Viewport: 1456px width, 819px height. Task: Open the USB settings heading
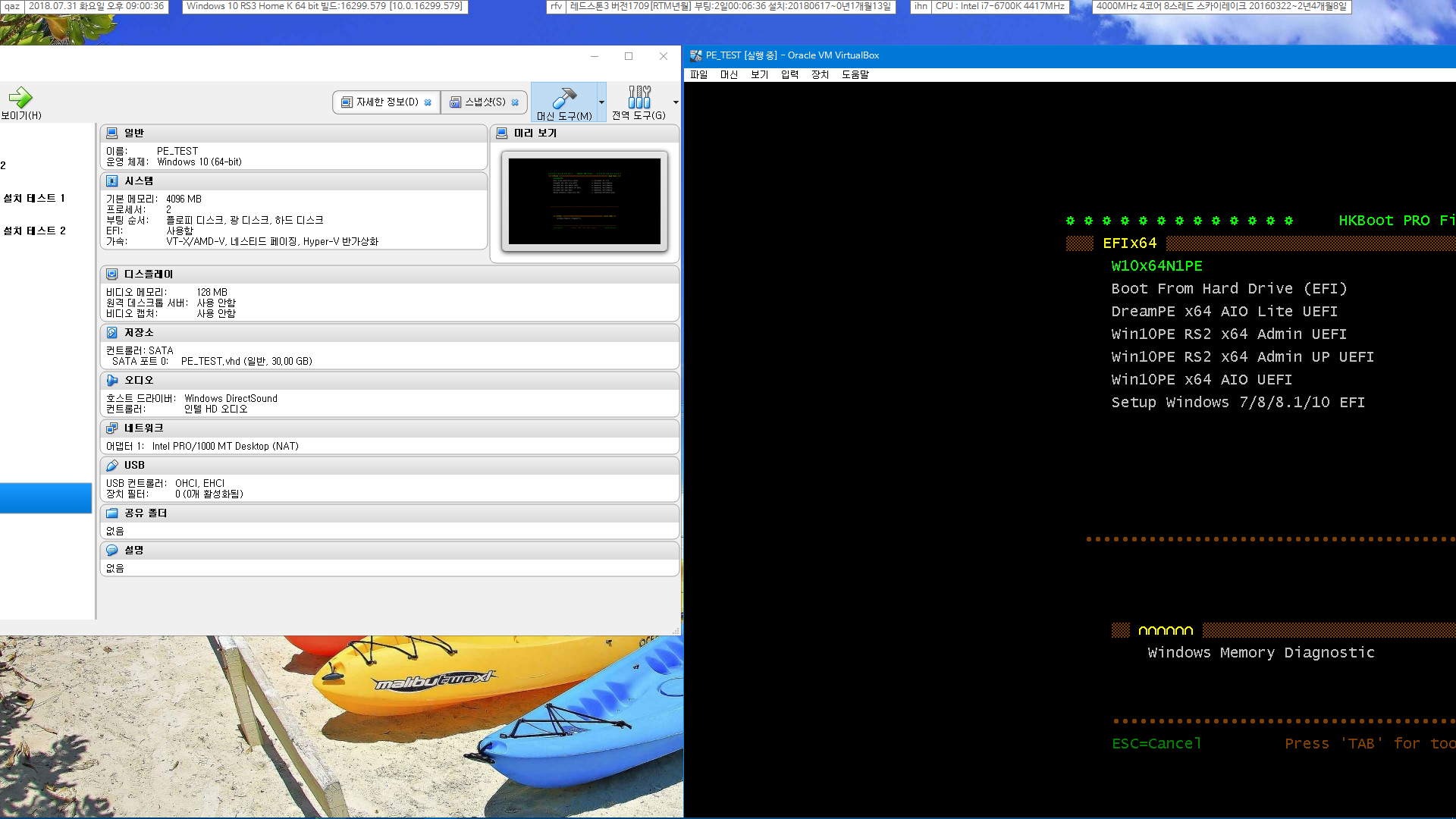(134, 465)
